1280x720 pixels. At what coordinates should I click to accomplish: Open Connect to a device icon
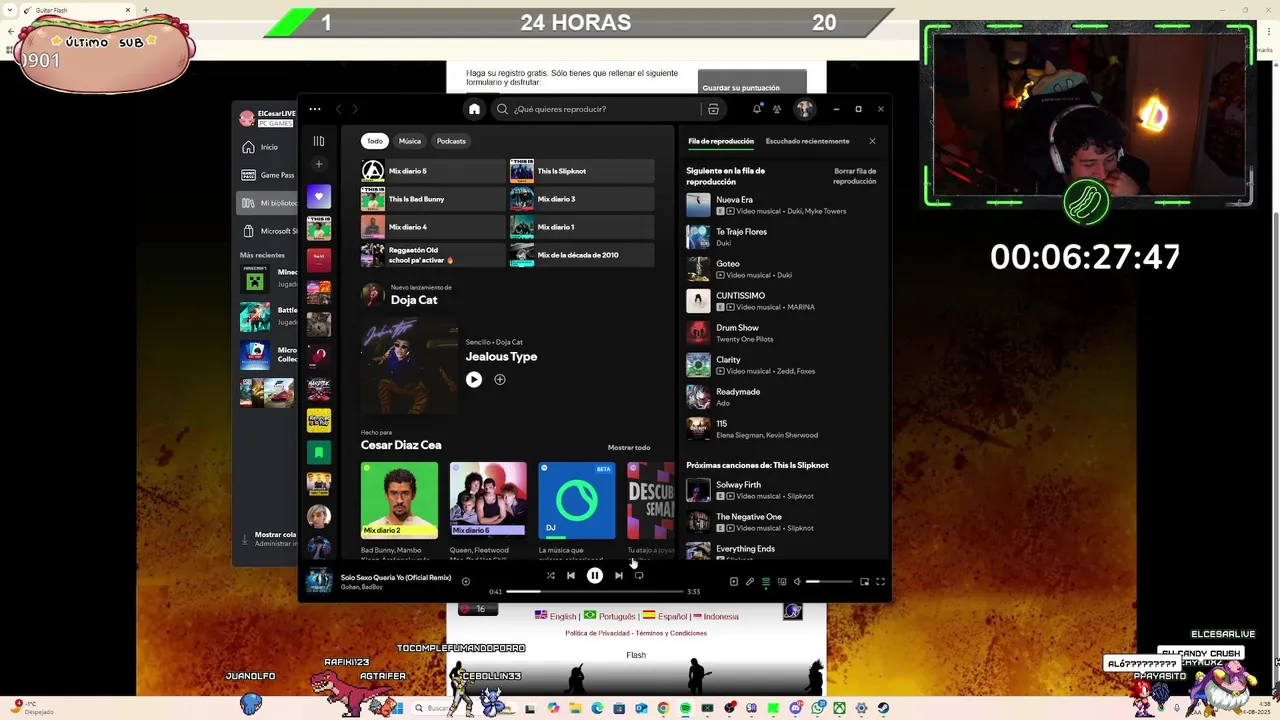tap(781, 581)
